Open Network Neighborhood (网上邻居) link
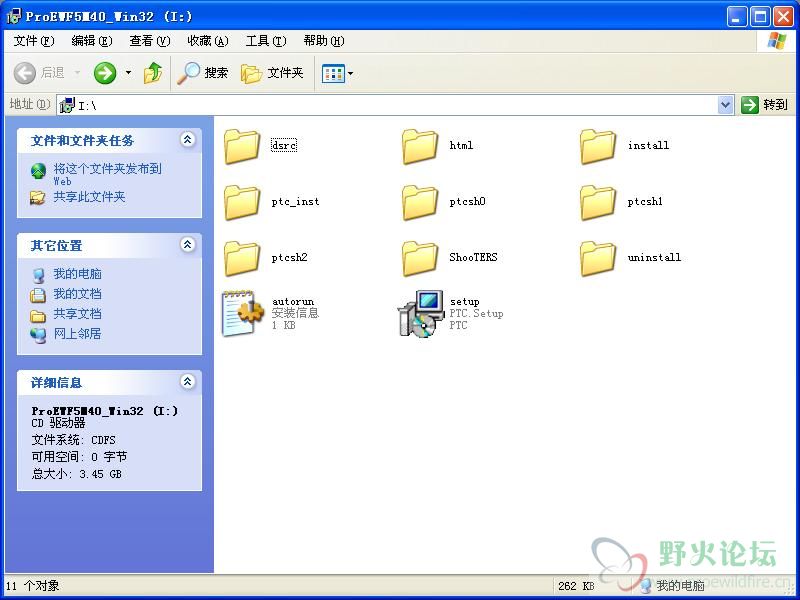800x600 pixels. coord(78,334)
